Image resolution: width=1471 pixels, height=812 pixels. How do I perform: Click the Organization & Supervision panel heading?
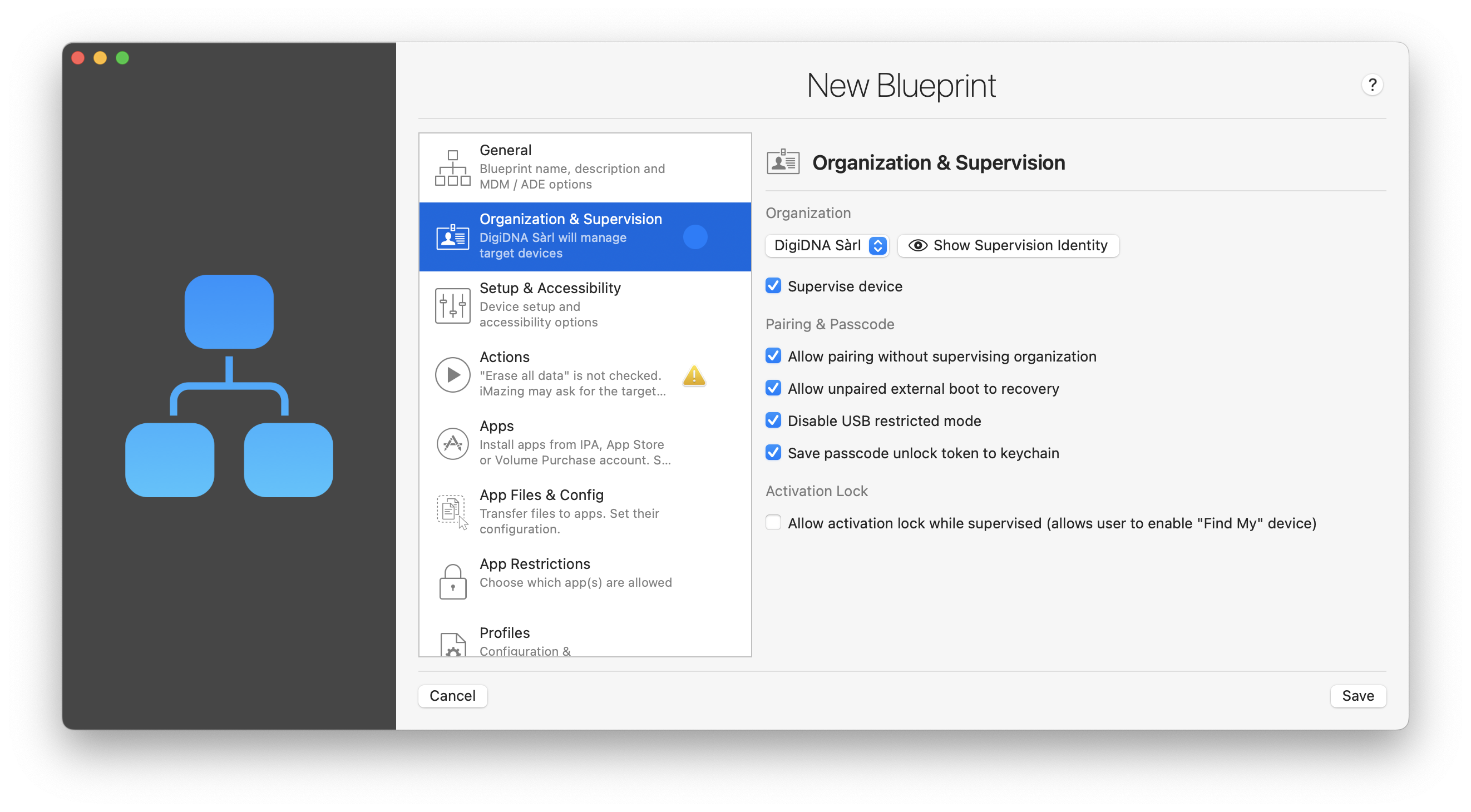[x=938, y=163]
